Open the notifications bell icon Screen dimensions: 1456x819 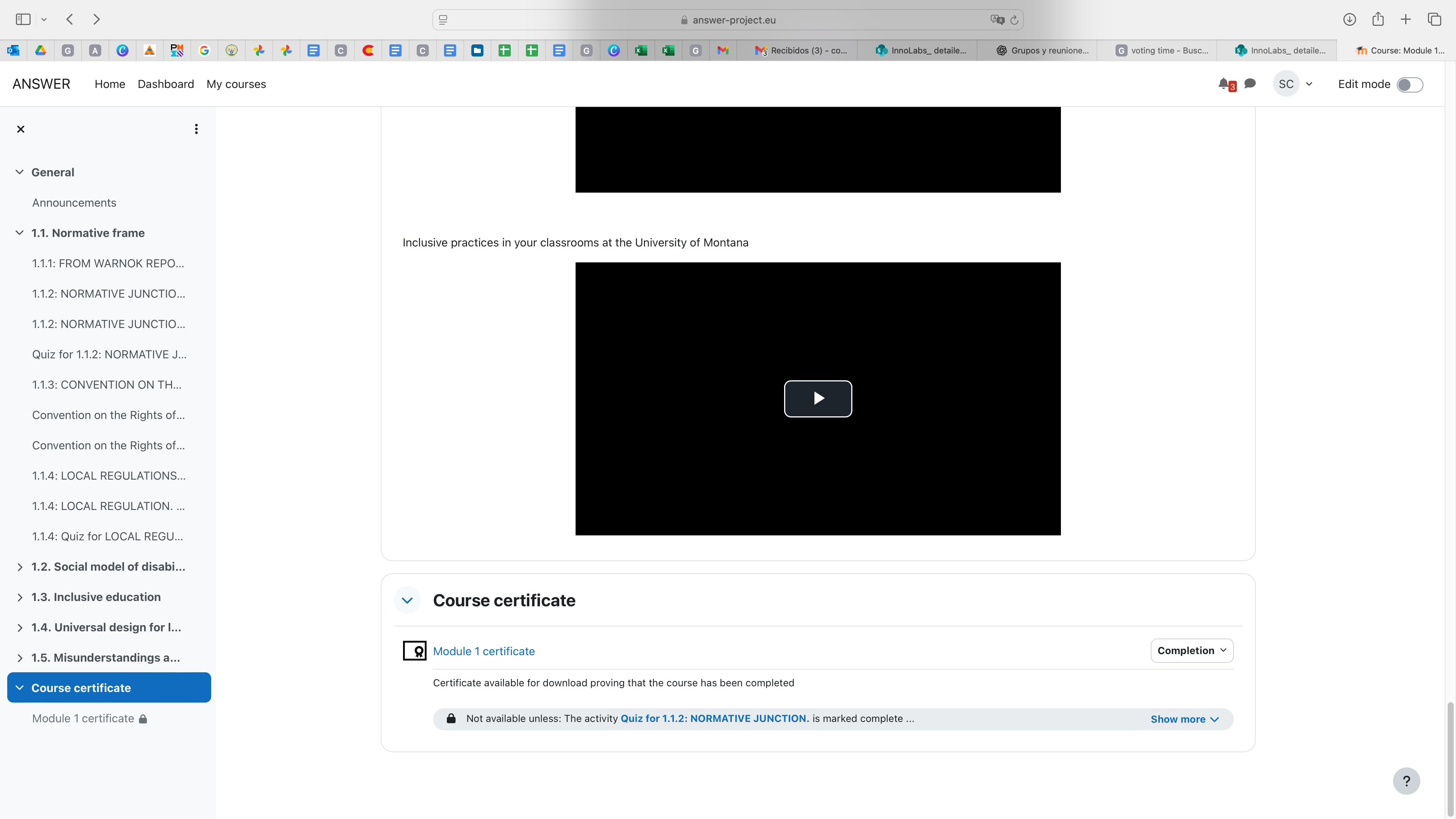(1224, 84)
